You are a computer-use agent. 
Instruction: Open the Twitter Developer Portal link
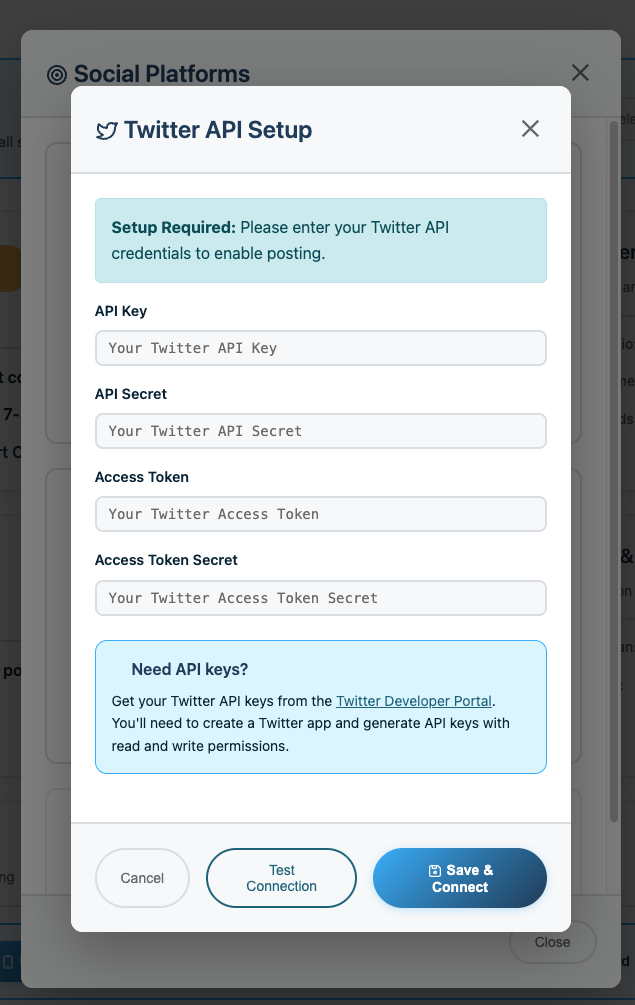(415, 701)
